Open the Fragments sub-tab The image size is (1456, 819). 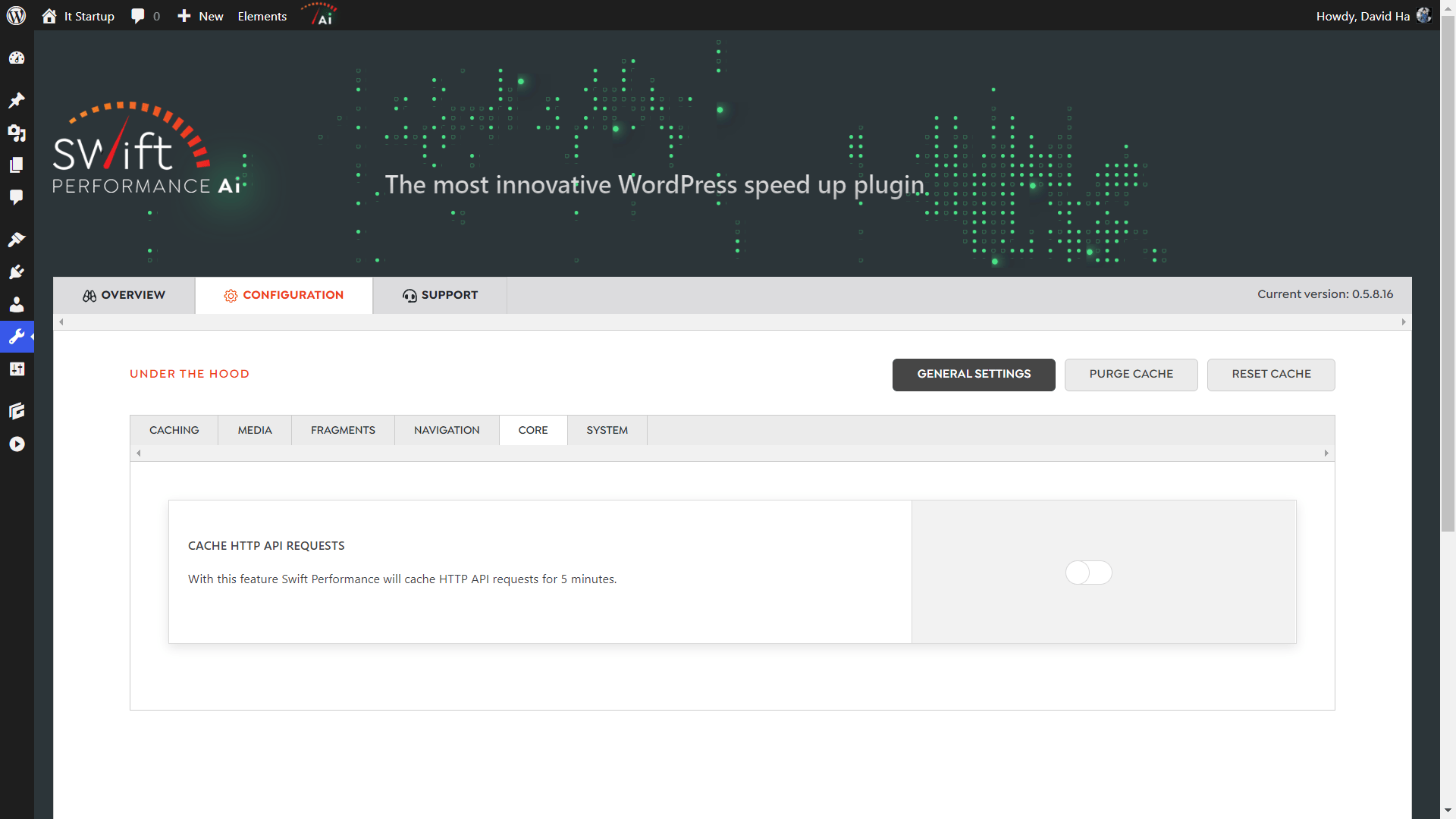[x=343, y=430]
